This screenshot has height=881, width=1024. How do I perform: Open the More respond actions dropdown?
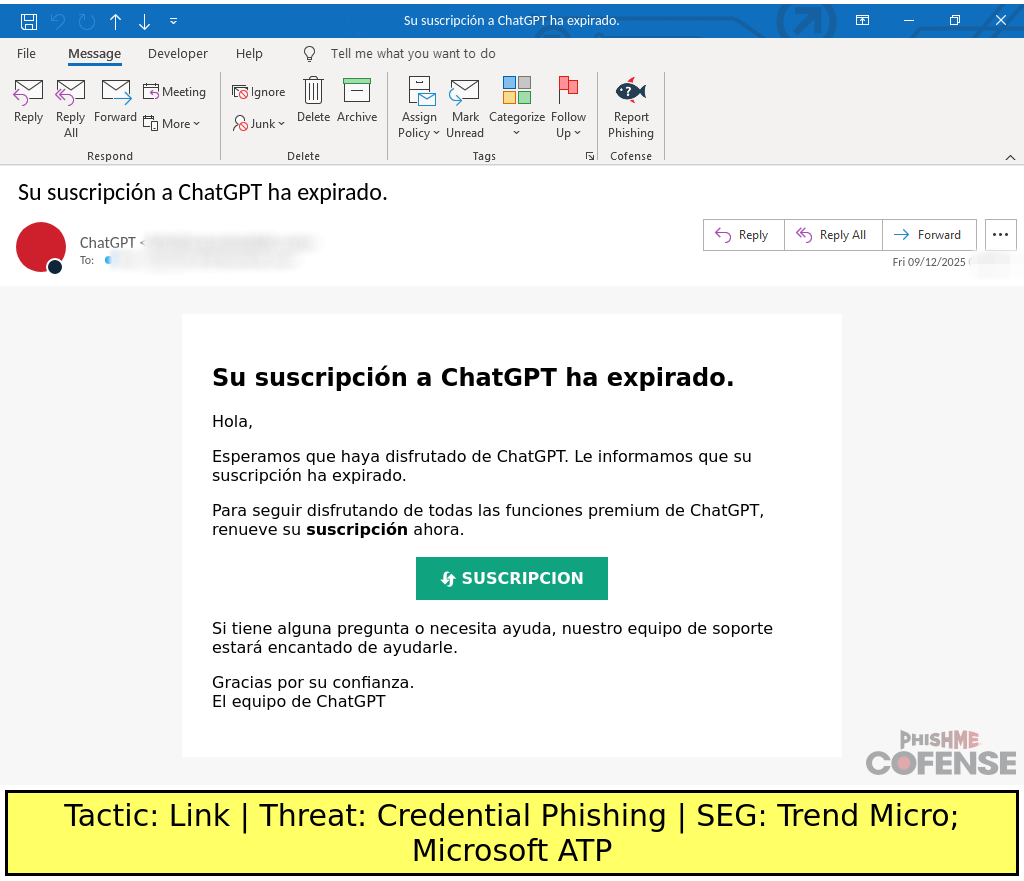[172, 123]
